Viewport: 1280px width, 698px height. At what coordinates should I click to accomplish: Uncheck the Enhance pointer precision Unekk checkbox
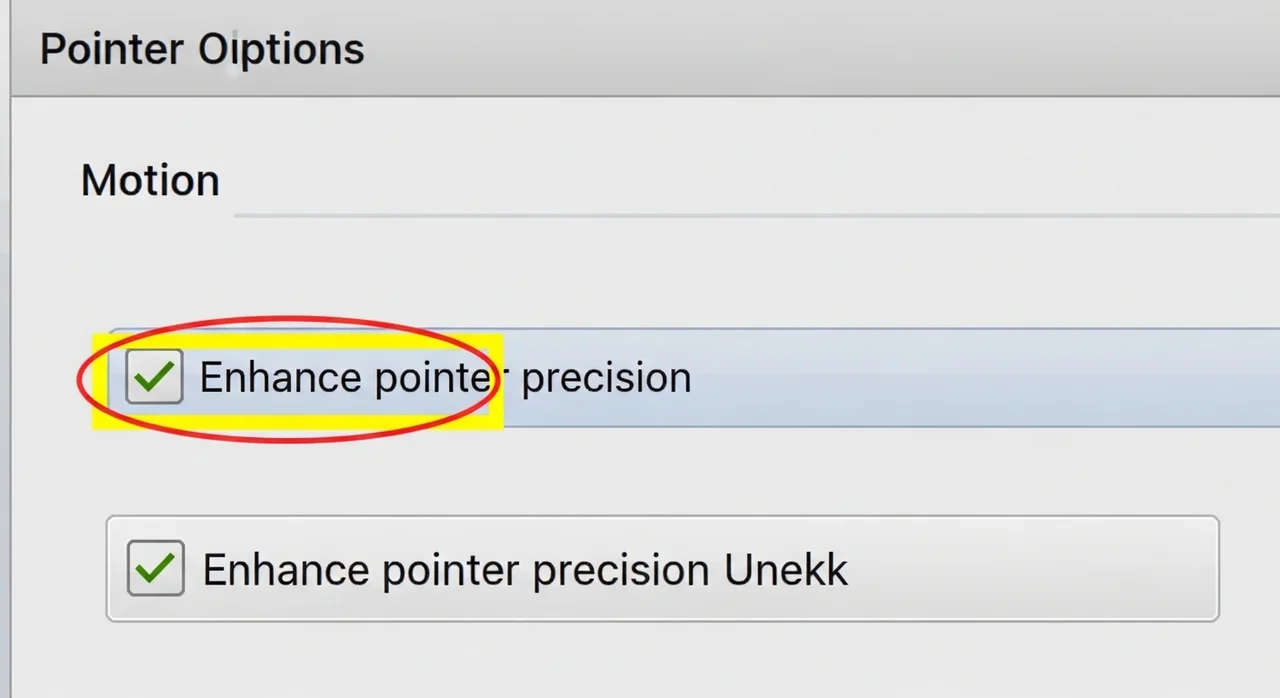tap(156, 568)
